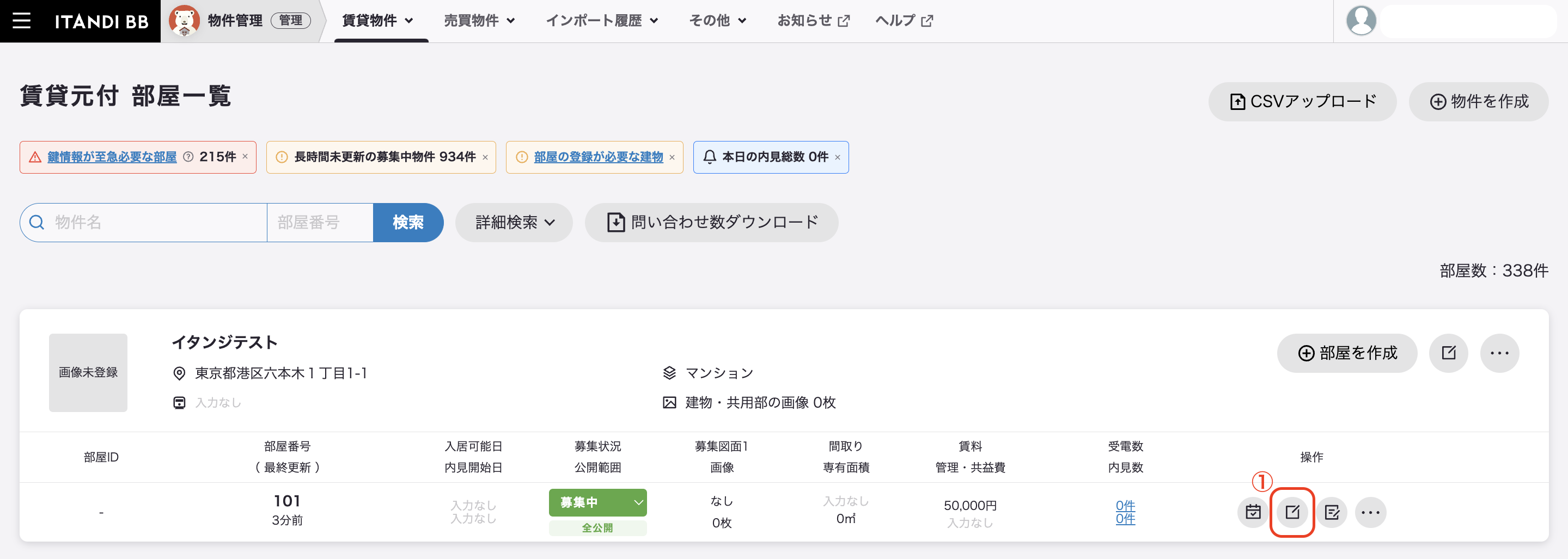Dismiss the 本日の内見総数 notification
Screen dimensions: 1568x559
838,157
